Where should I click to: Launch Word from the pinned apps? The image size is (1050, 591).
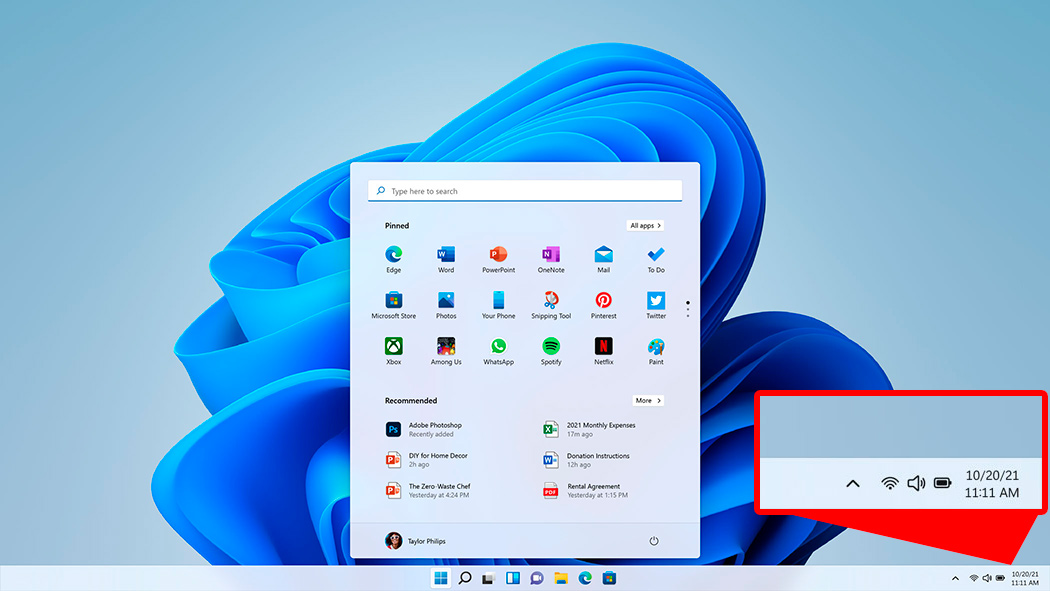446,259
